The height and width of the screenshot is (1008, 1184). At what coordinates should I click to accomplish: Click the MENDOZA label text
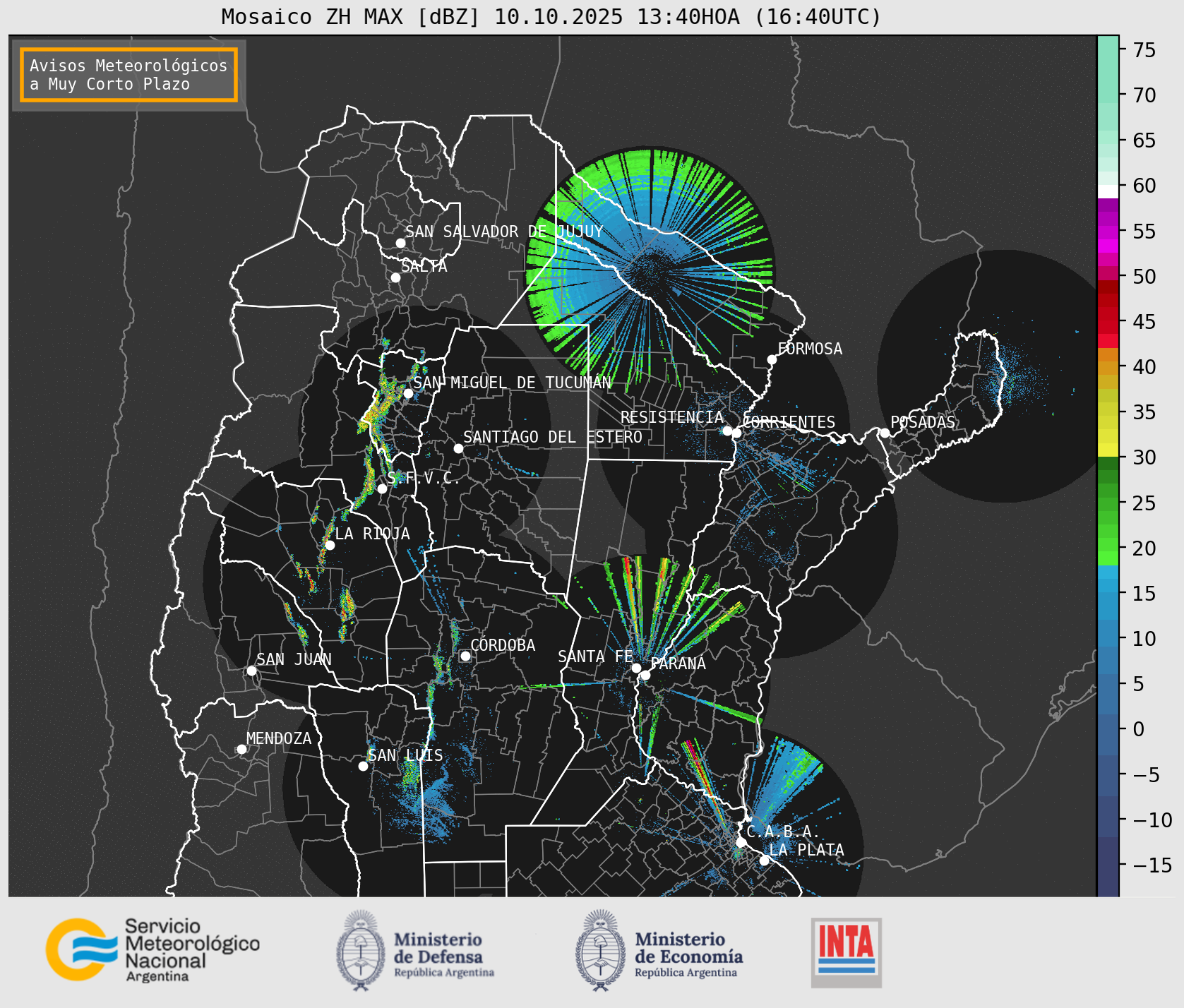[x=279, y=738]
